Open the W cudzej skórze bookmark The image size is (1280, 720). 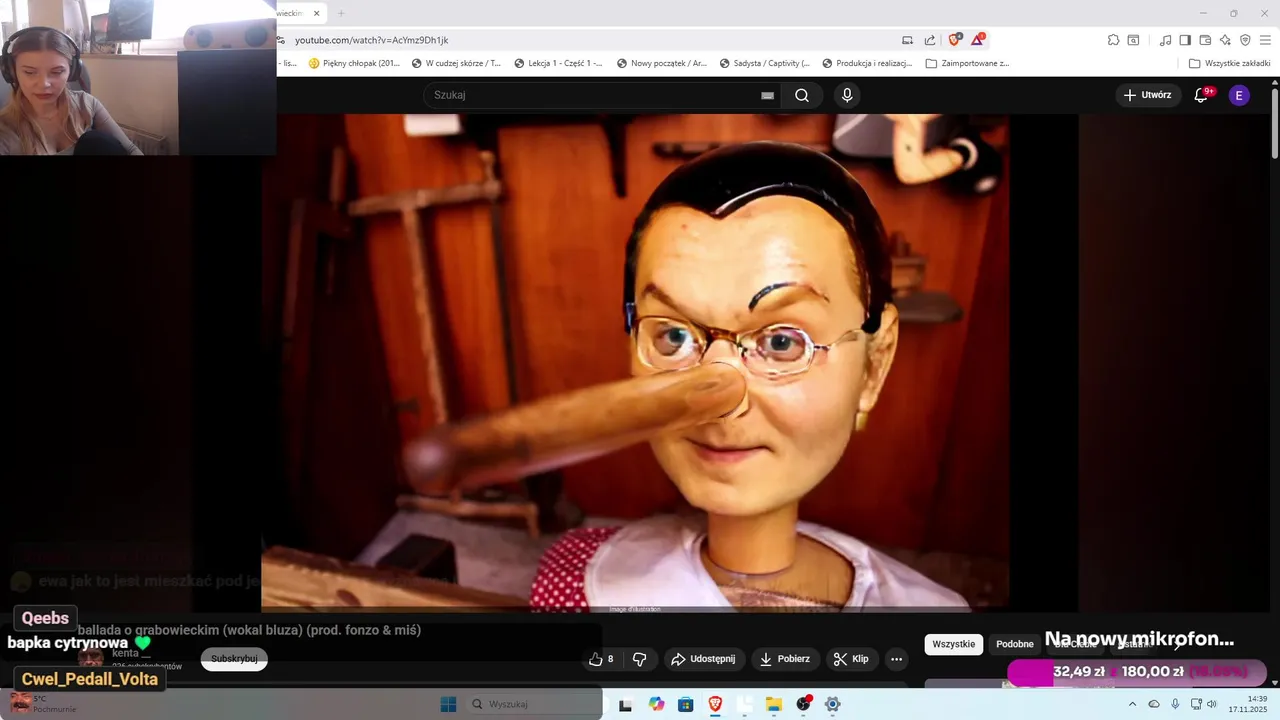[457, 63]
